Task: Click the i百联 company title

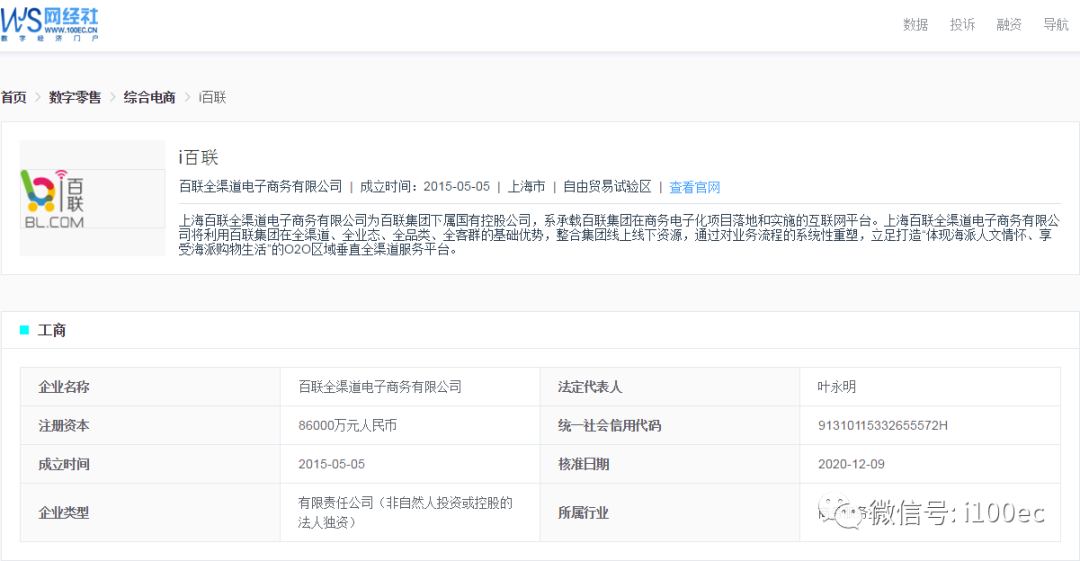Action: pyautogui.click(x=198, y=158)
